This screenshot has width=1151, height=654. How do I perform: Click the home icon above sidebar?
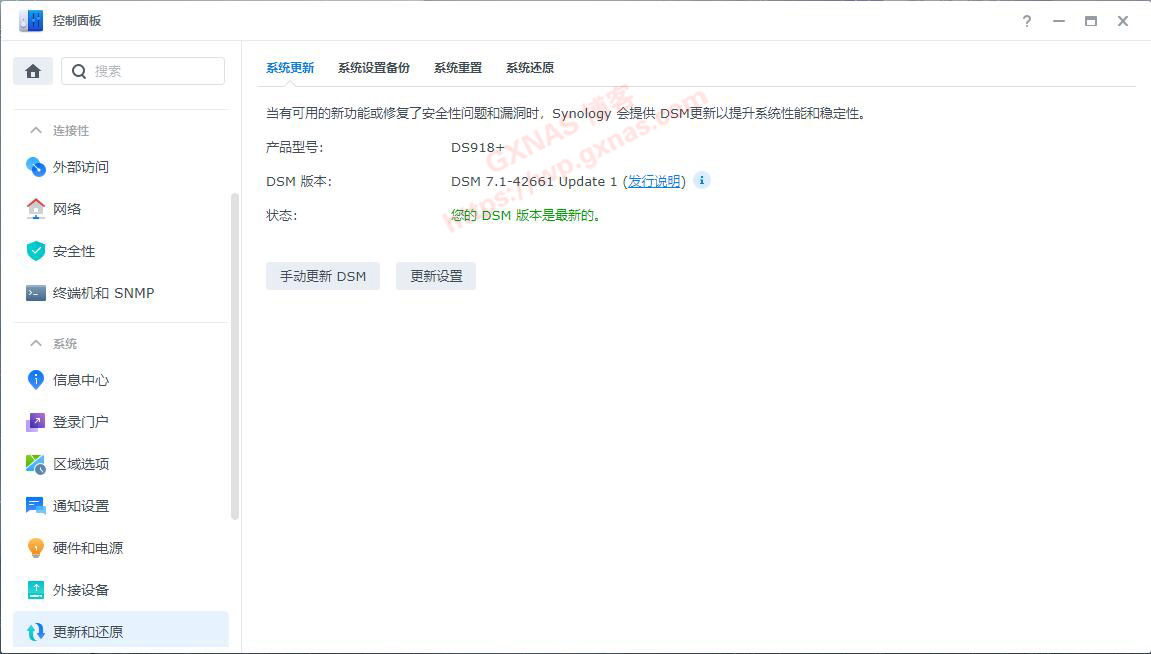(32, 70)
